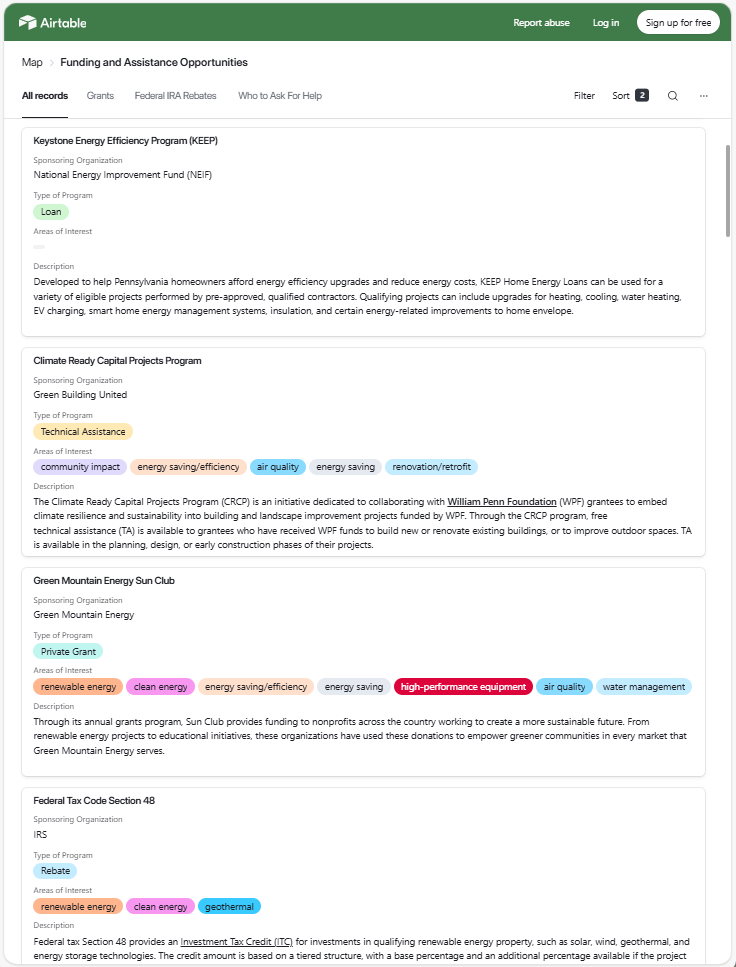
Task: Open the Filter options
Action: pyautogui.click(x=584, y=96)
